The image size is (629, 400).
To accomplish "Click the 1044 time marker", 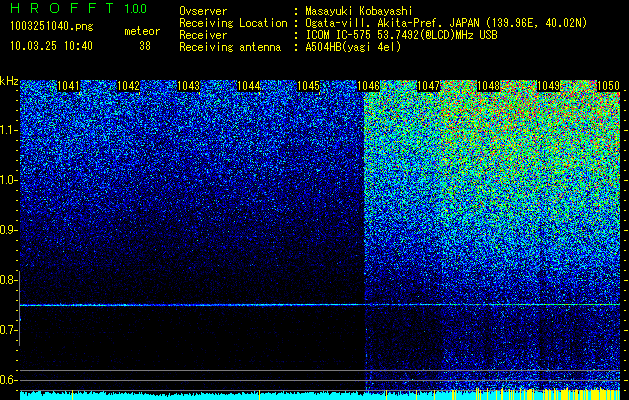I will [x=248, y=86].
